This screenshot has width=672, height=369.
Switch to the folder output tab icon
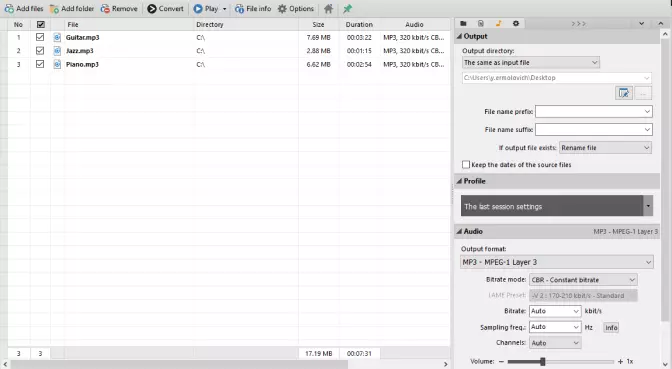463,24
